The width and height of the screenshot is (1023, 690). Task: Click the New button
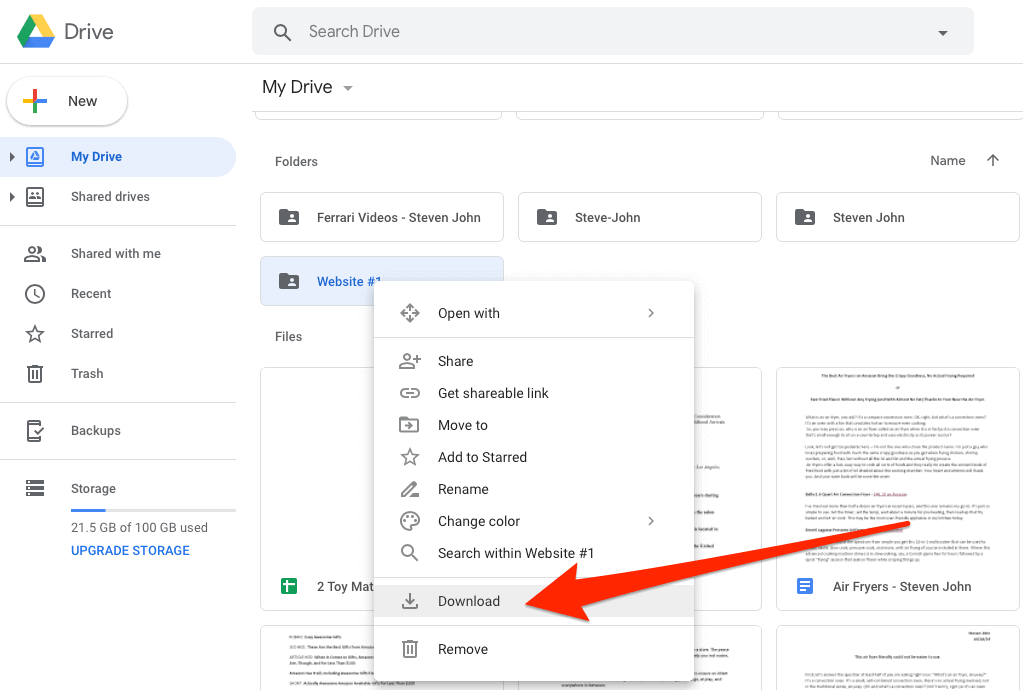67,101
